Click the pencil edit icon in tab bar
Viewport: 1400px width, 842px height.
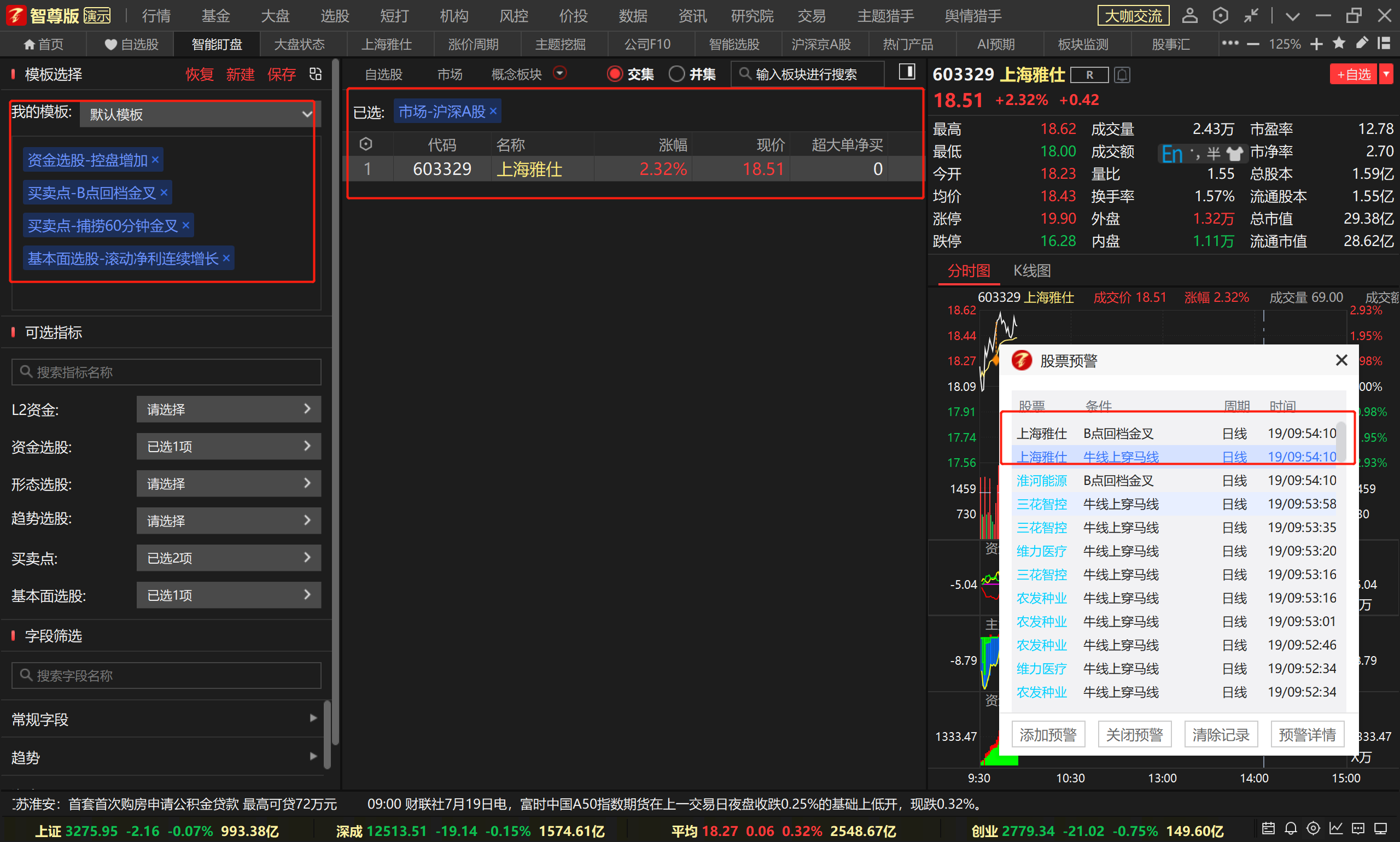tap(1362, 43)
